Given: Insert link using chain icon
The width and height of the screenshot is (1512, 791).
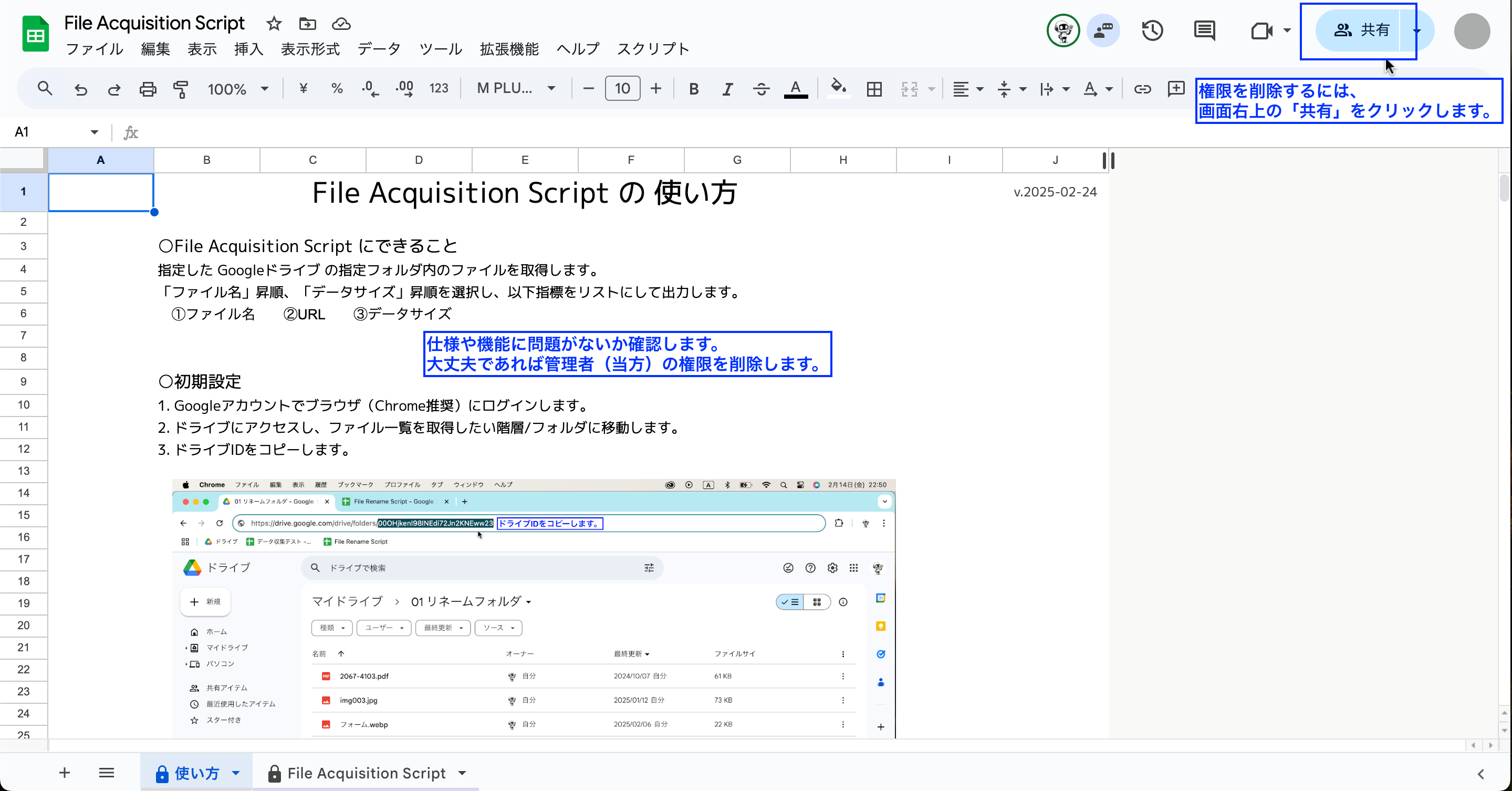Looking at the screenshot, I should tap(1142, 89).
